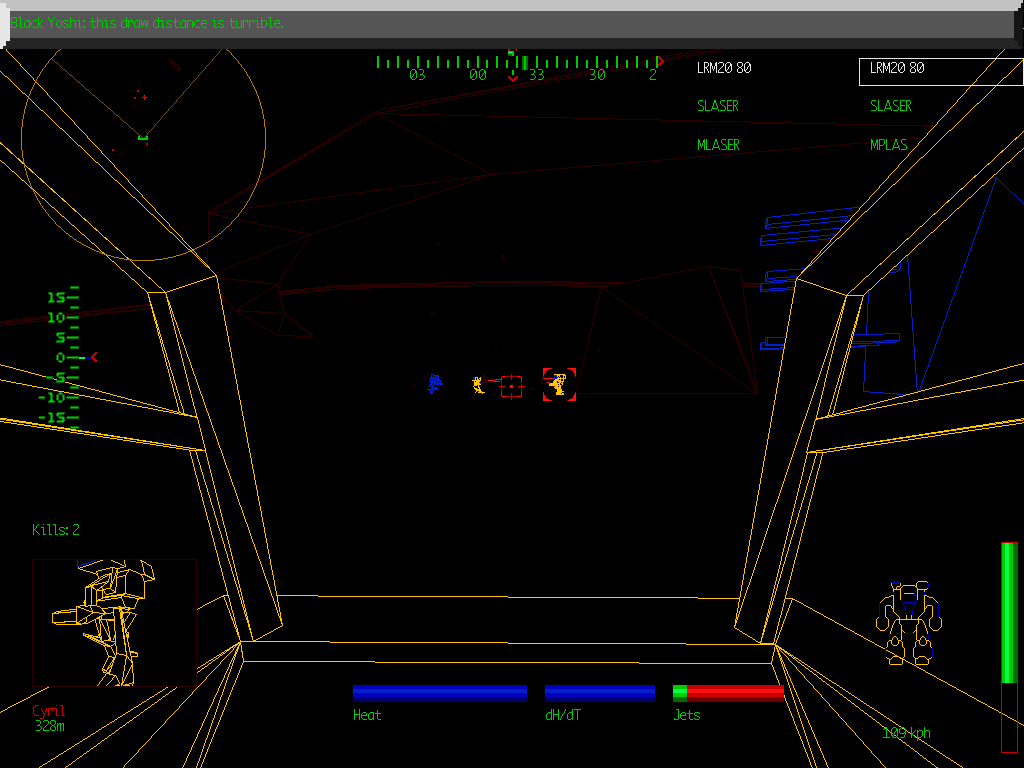
Task: Click the mech damage status diagram
Action: [x=908, y=620]
